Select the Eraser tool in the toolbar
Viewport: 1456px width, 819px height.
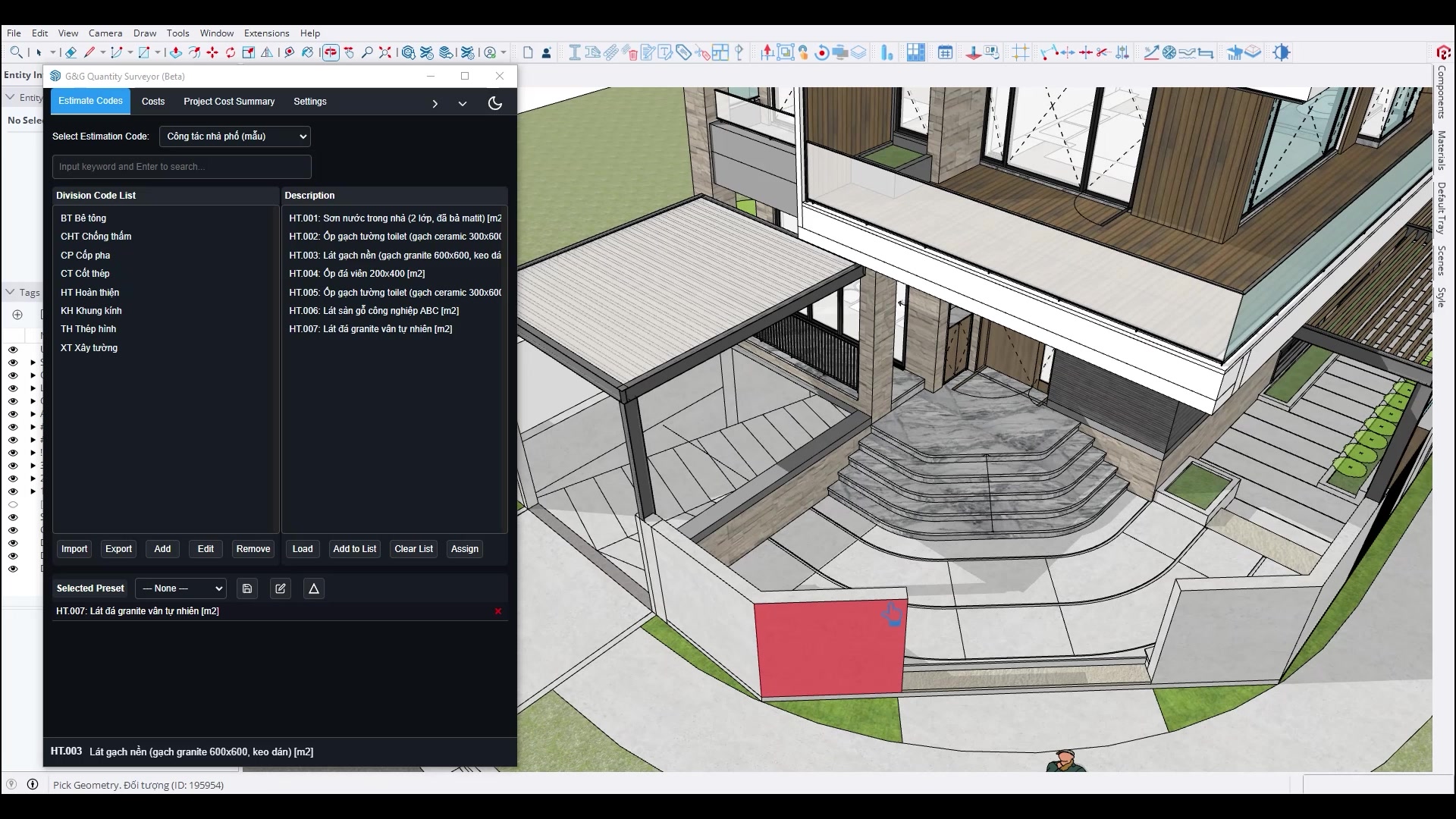[x=71, y=52]
